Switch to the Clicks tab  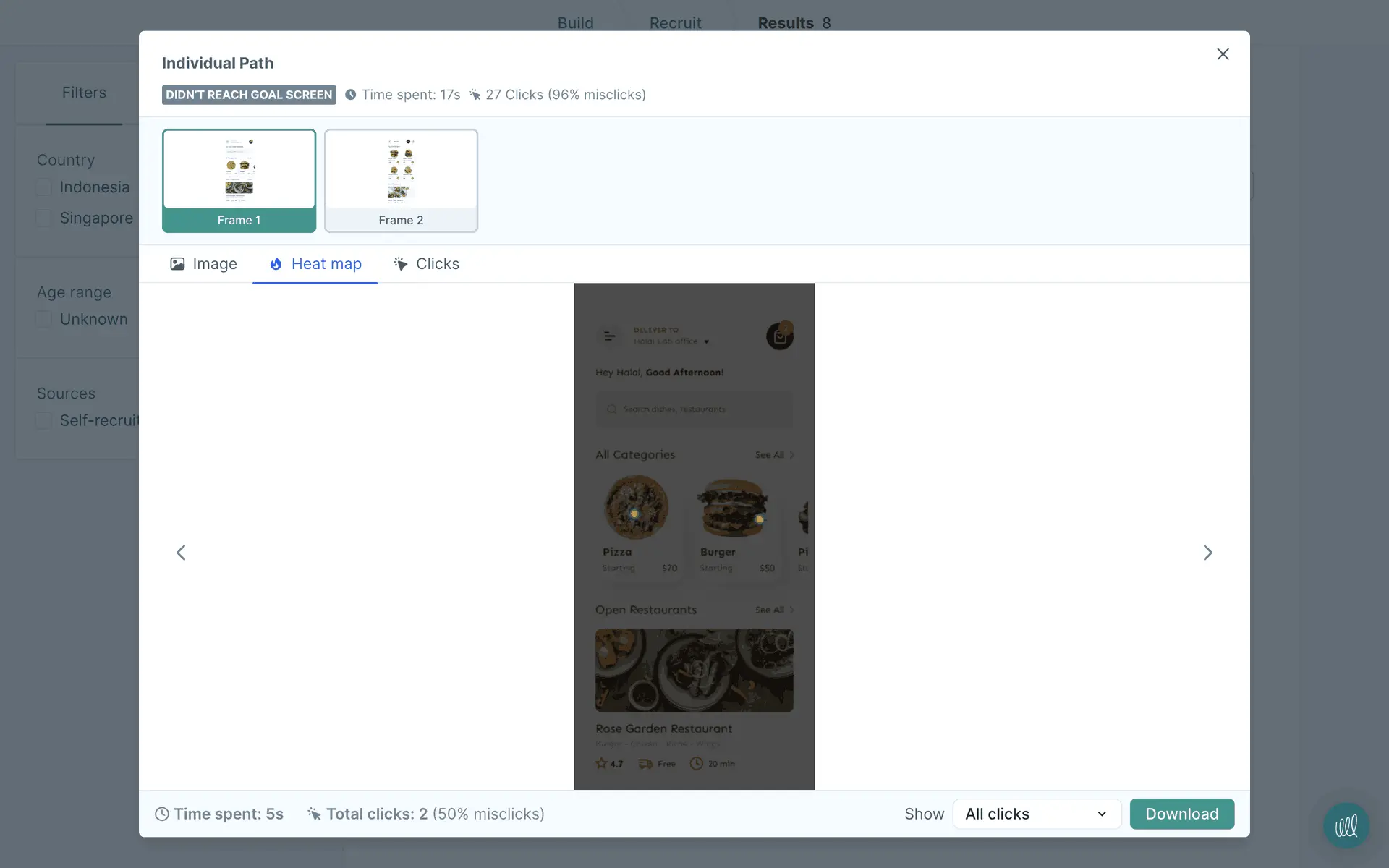tap(426, 264)
